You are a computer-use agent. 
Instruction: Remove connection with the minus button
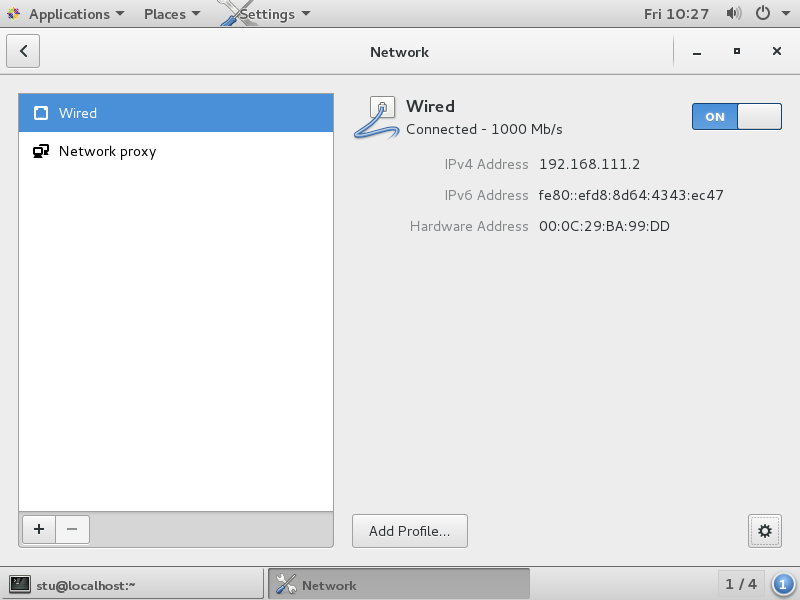coord(72,529)
